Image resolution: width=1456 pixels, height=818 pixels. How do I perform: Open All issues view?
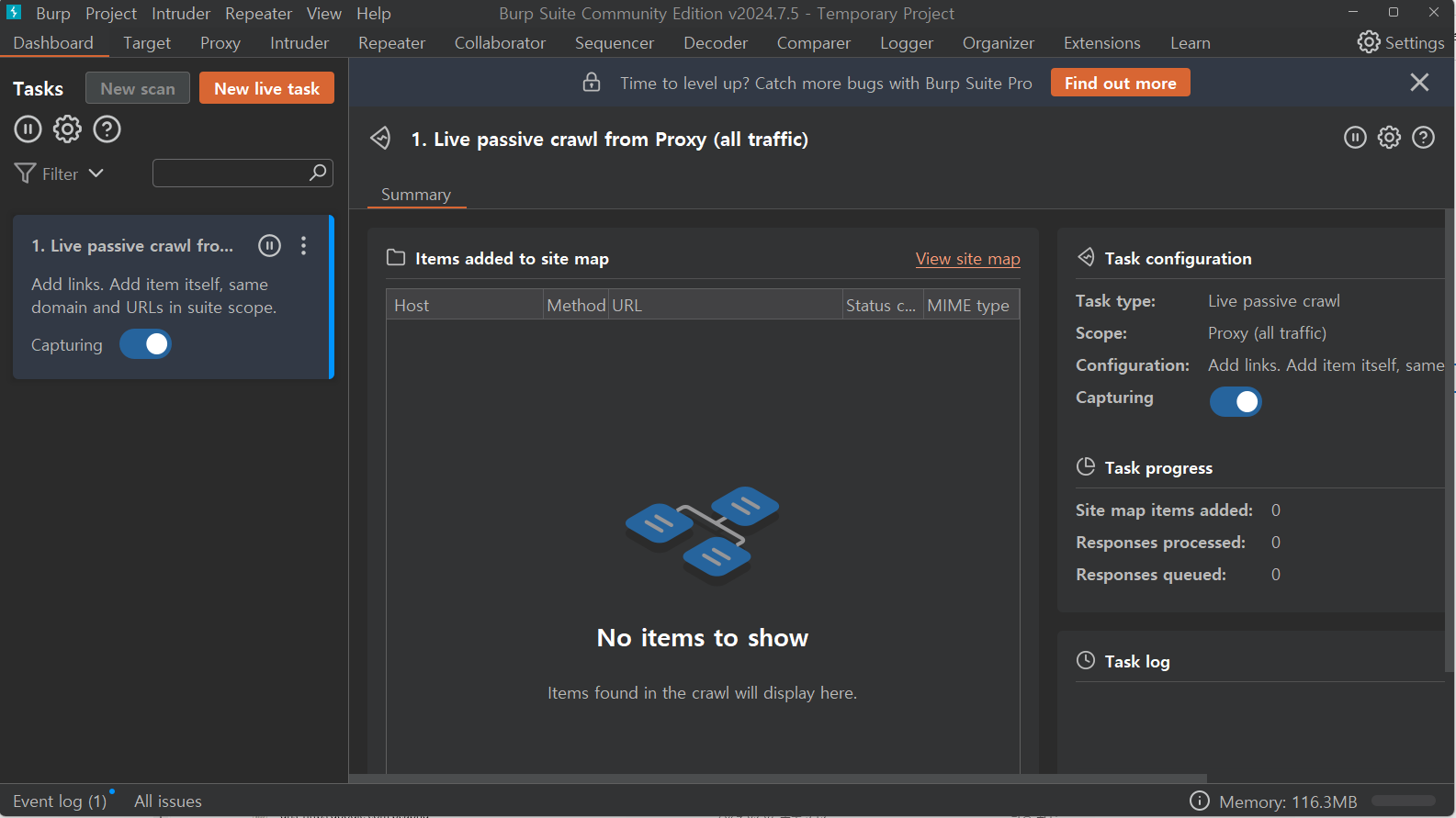pyautogui.click(x=168, y=801)
